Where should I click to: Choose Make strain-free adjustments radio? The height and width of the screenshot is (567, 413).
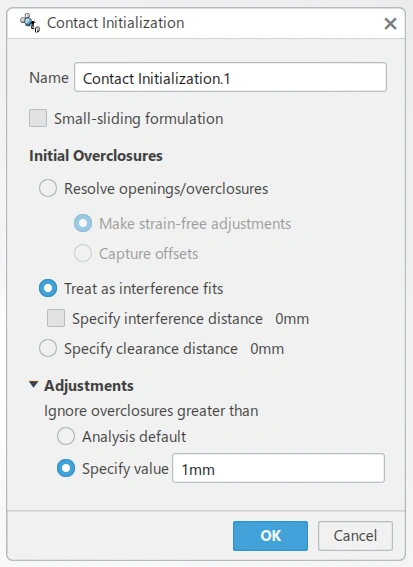click(x=83, y=223)
